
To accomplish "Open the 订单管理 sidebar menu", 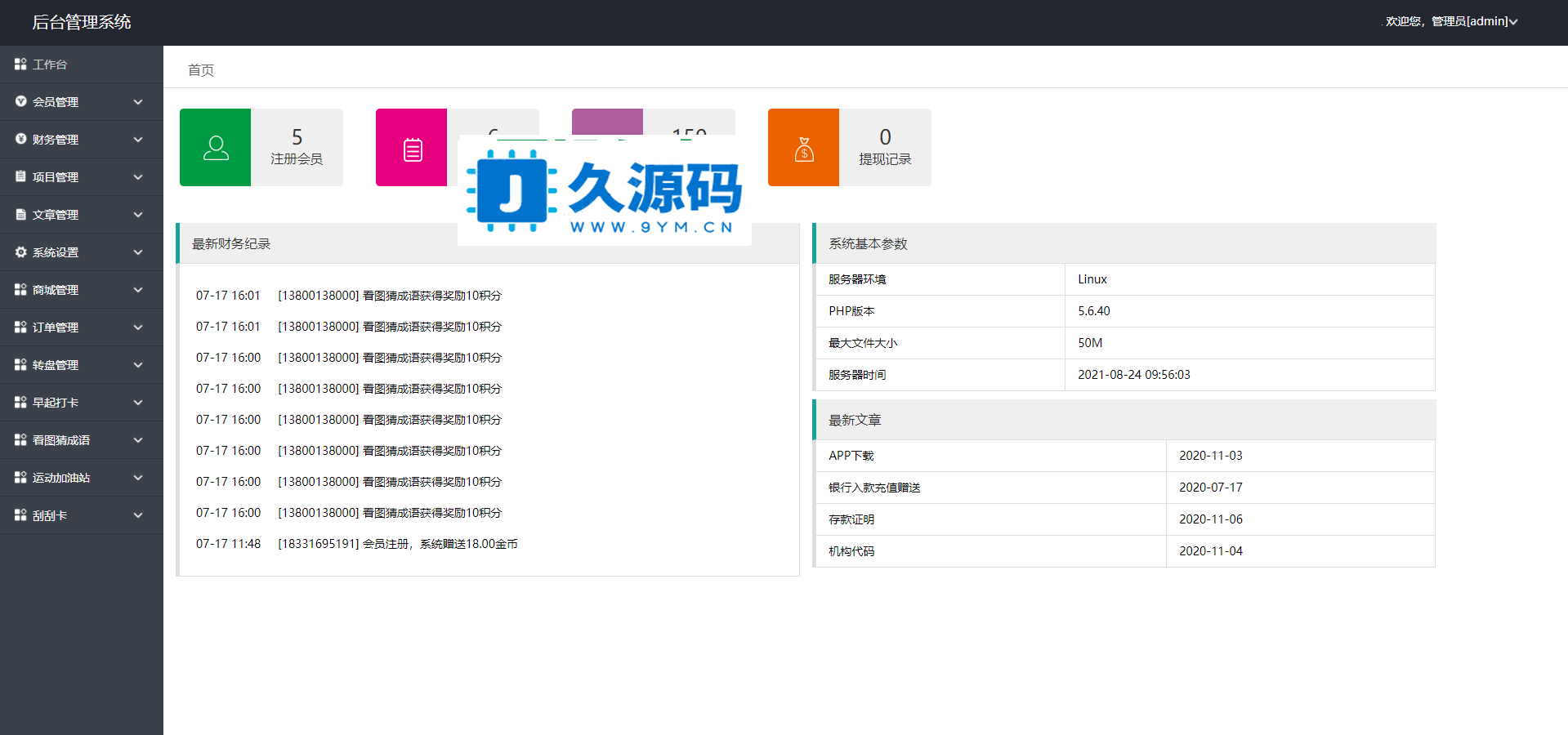I will tap(56, 327).
